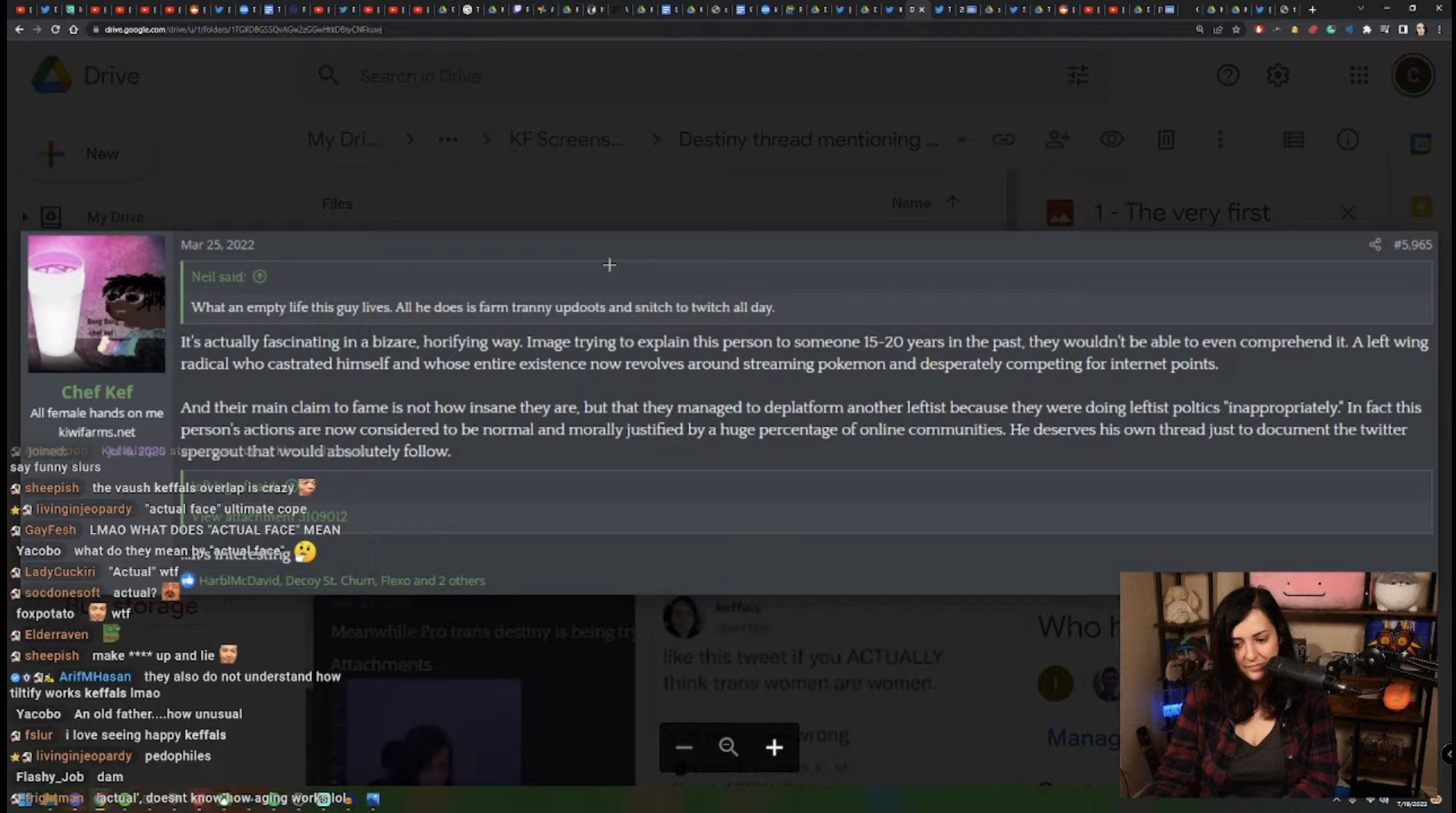Screen dimensions: 1456x813
Task: Select My Drive in the sidebar
Action: [115, 217]
